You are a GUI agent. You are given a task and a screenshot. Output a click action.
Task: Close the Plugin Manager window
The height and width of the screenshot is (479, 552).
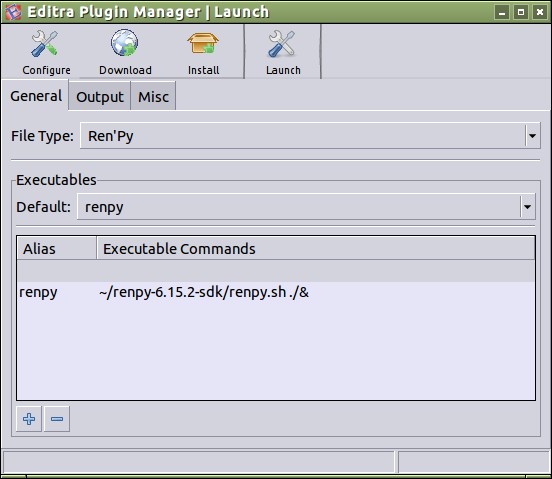click(540, 12)
